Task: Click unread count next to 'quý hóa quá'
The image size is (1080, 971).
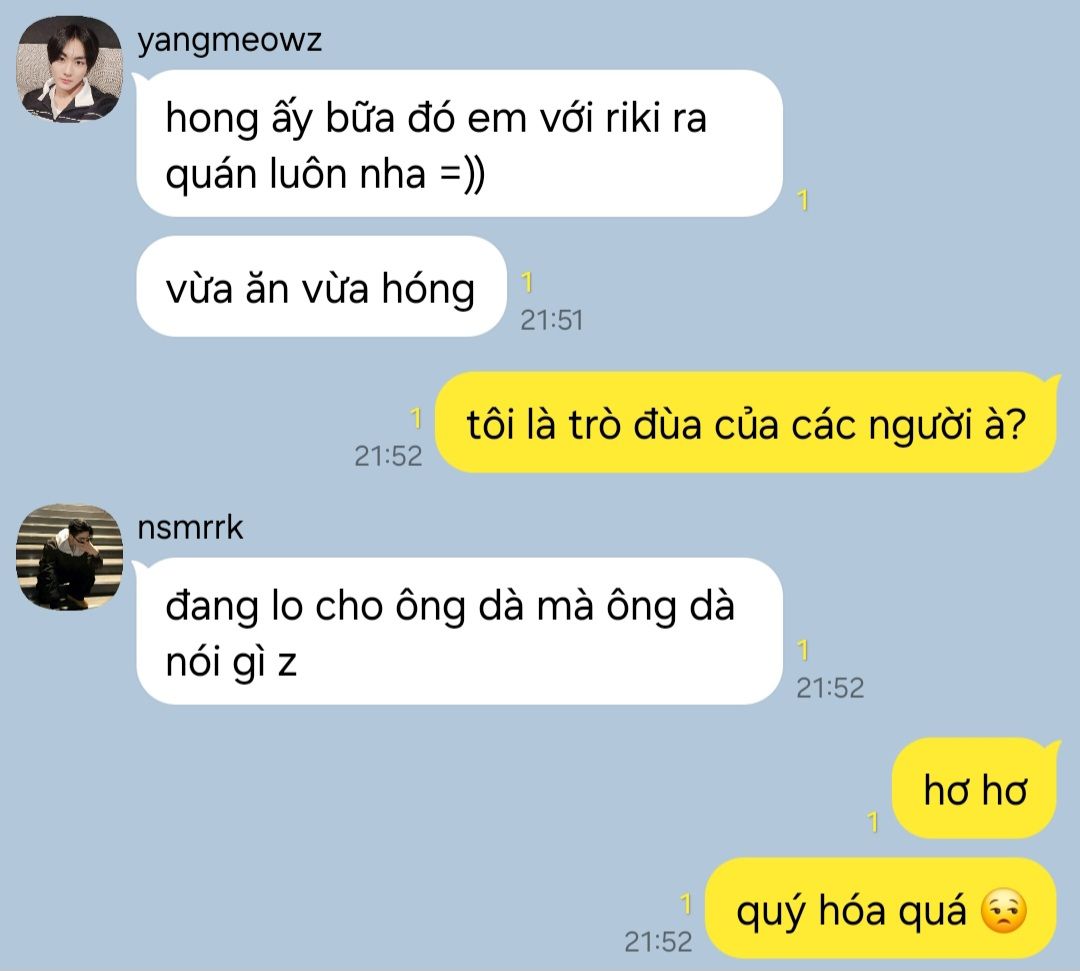Action: 685,904
